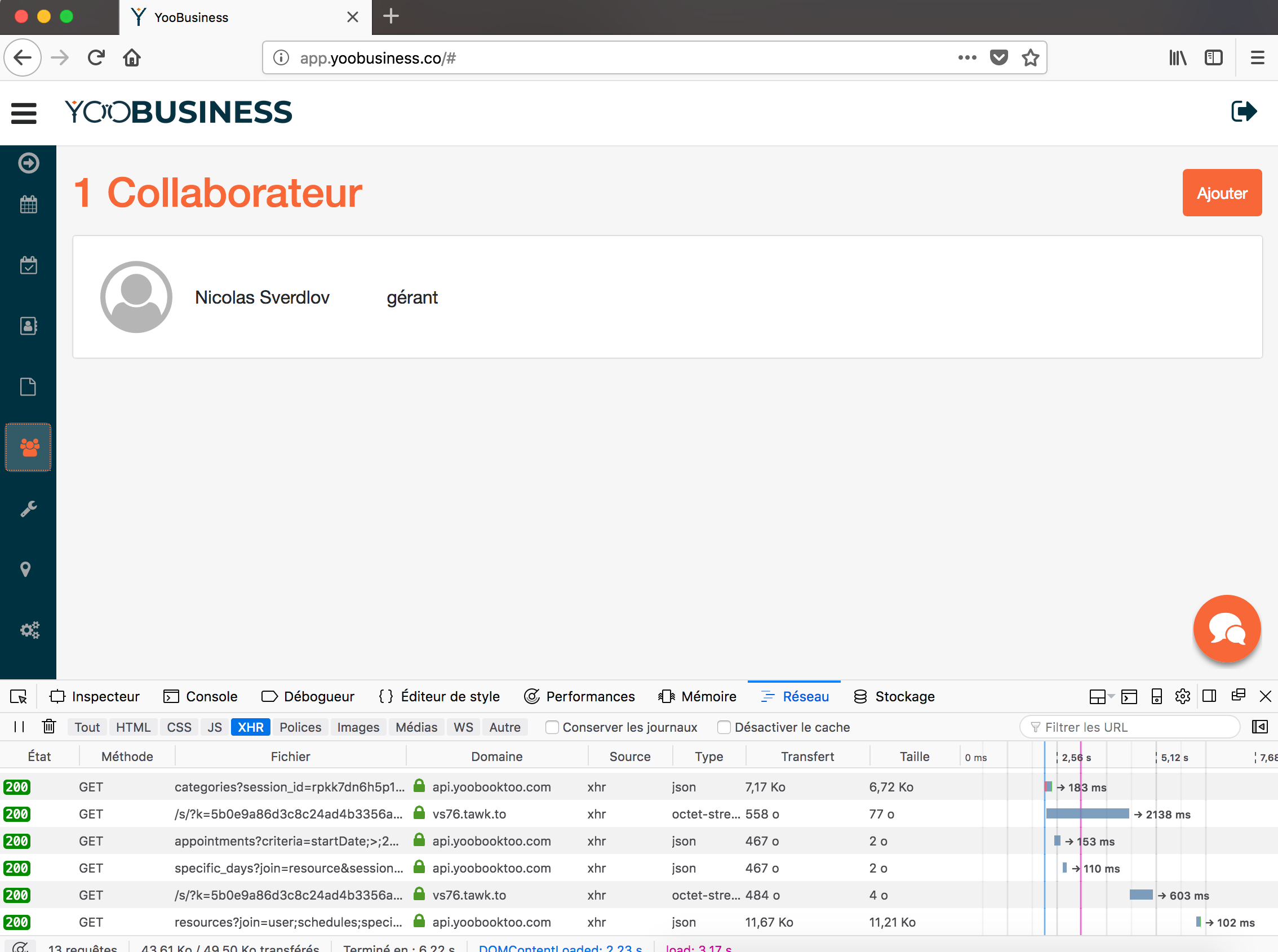Screen dimensions: 1278x952
Task: Open devtools settings gear icon
Action: [x=1182, y=696]
